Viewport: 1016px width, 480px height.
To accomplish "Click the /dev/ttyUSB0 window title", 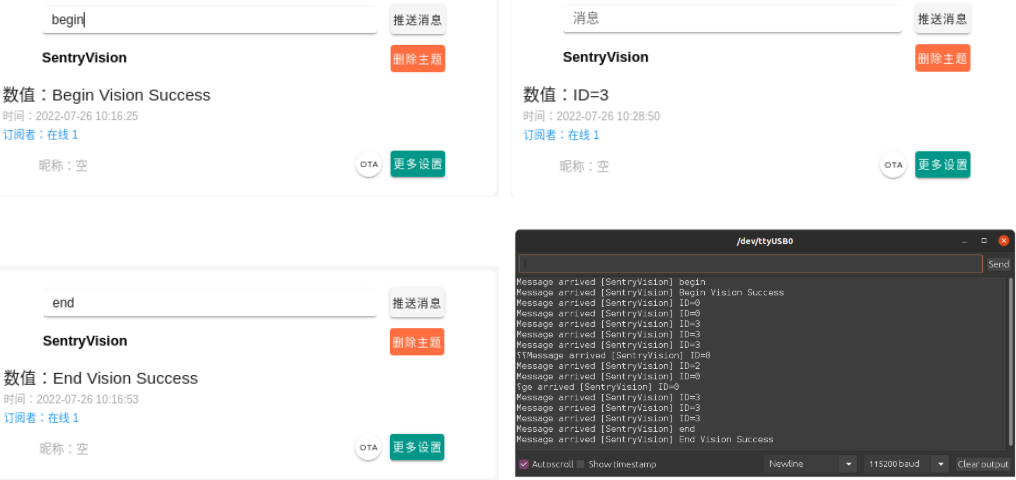I will (765, 241).
